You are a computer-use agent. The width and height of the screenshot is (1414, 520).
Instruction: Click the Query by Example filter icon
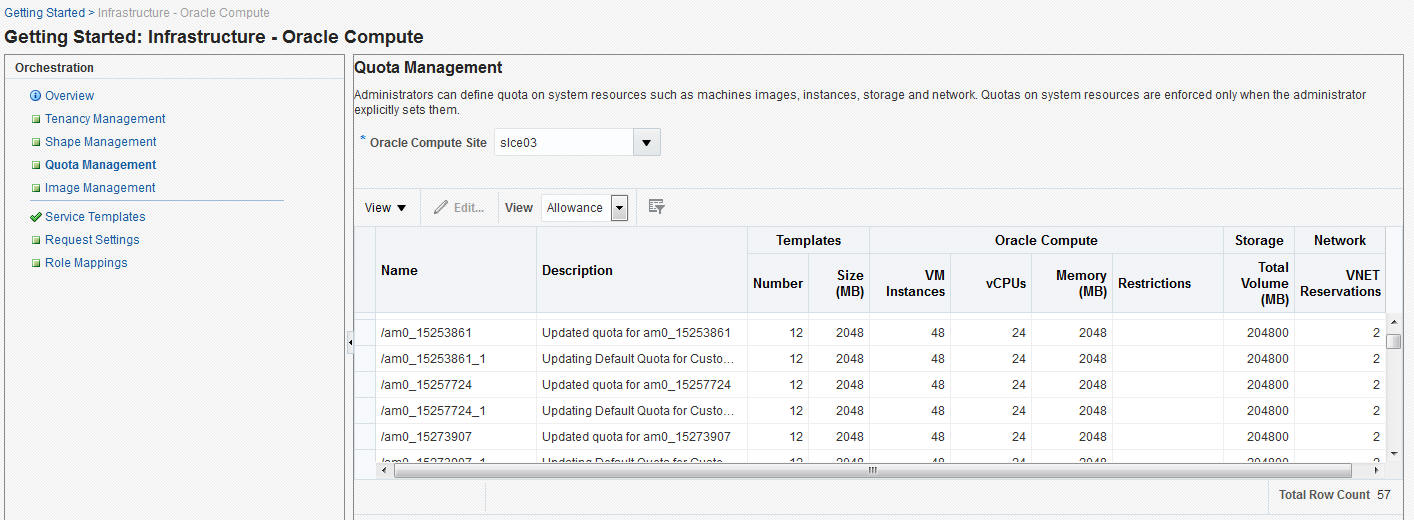point(656,207)
